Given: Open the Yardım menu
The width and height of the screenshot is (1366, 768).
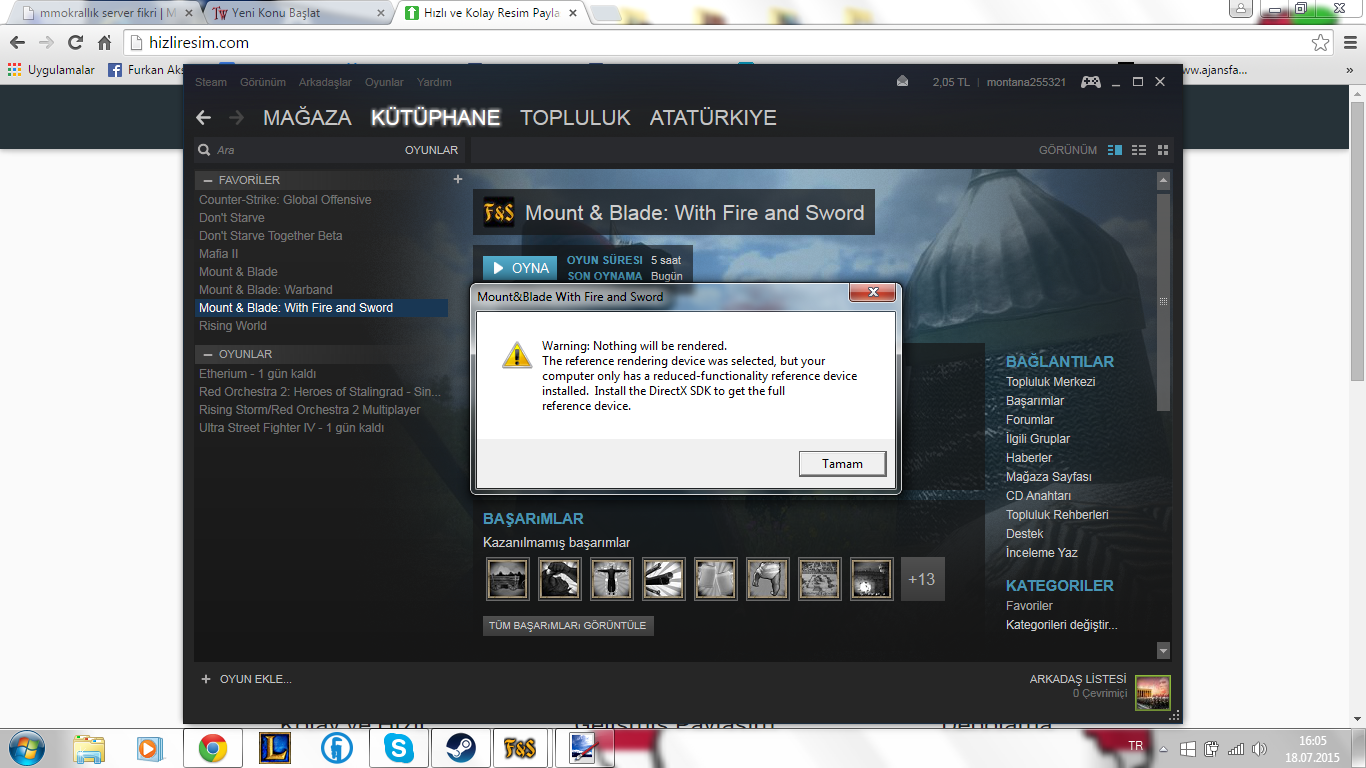Looking at the screenshot, I should click(x=434, y=82).
